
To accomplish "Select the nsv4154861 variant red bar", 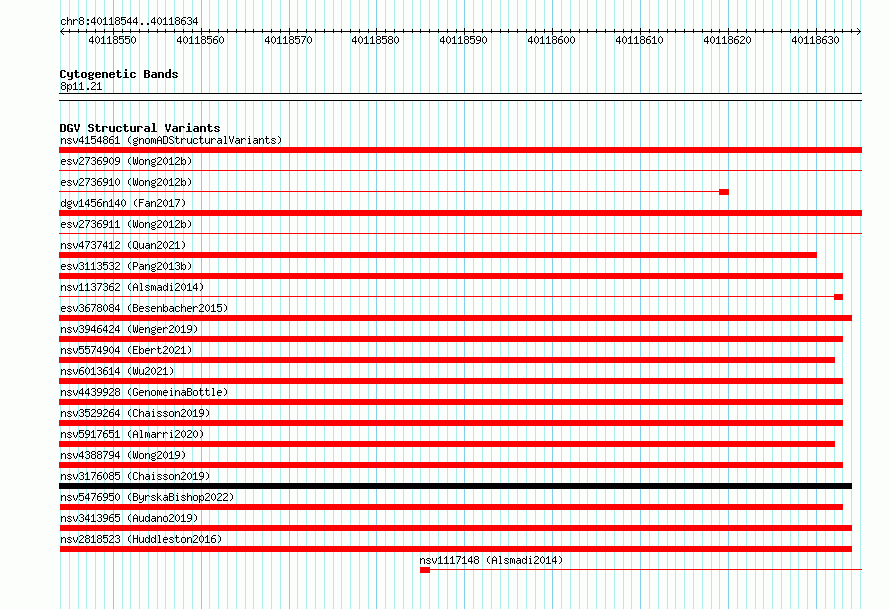I will 460,150.
